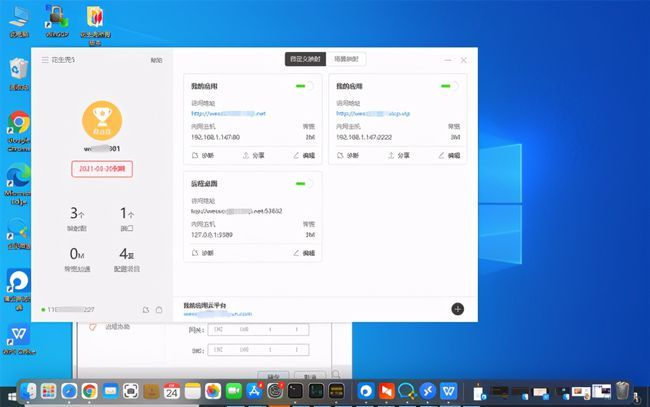The width and height of the screenshot is (650, 407).
Task: Switch to the 自定义映射 tab
Action: [x=305, y=59]
